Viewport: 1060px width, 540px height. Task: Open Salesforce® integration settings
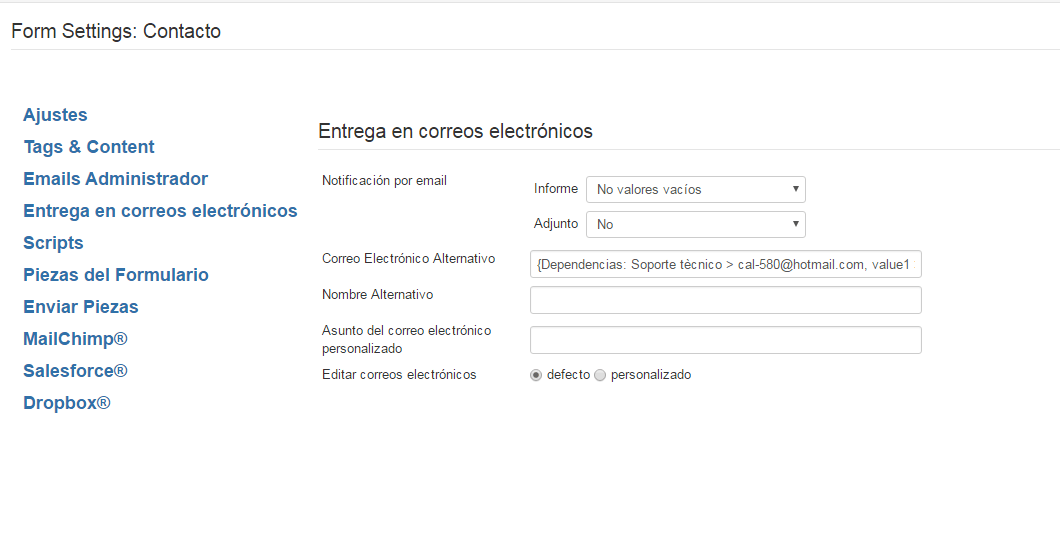[75, 371]
